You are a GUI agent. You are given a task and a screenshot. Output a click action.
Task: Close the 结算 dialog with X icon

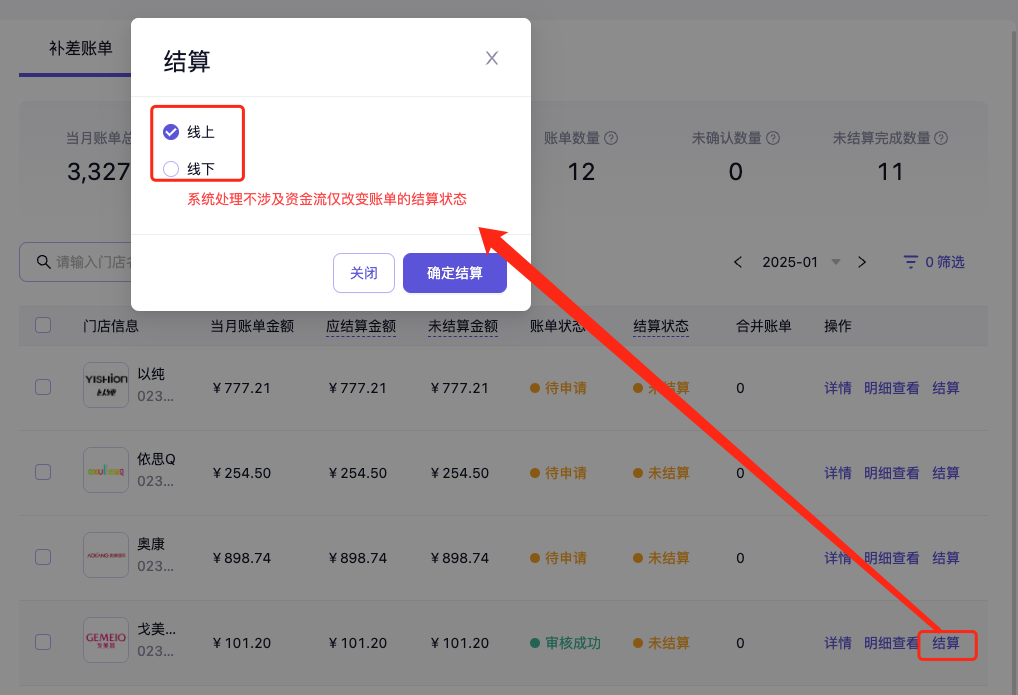491,58
